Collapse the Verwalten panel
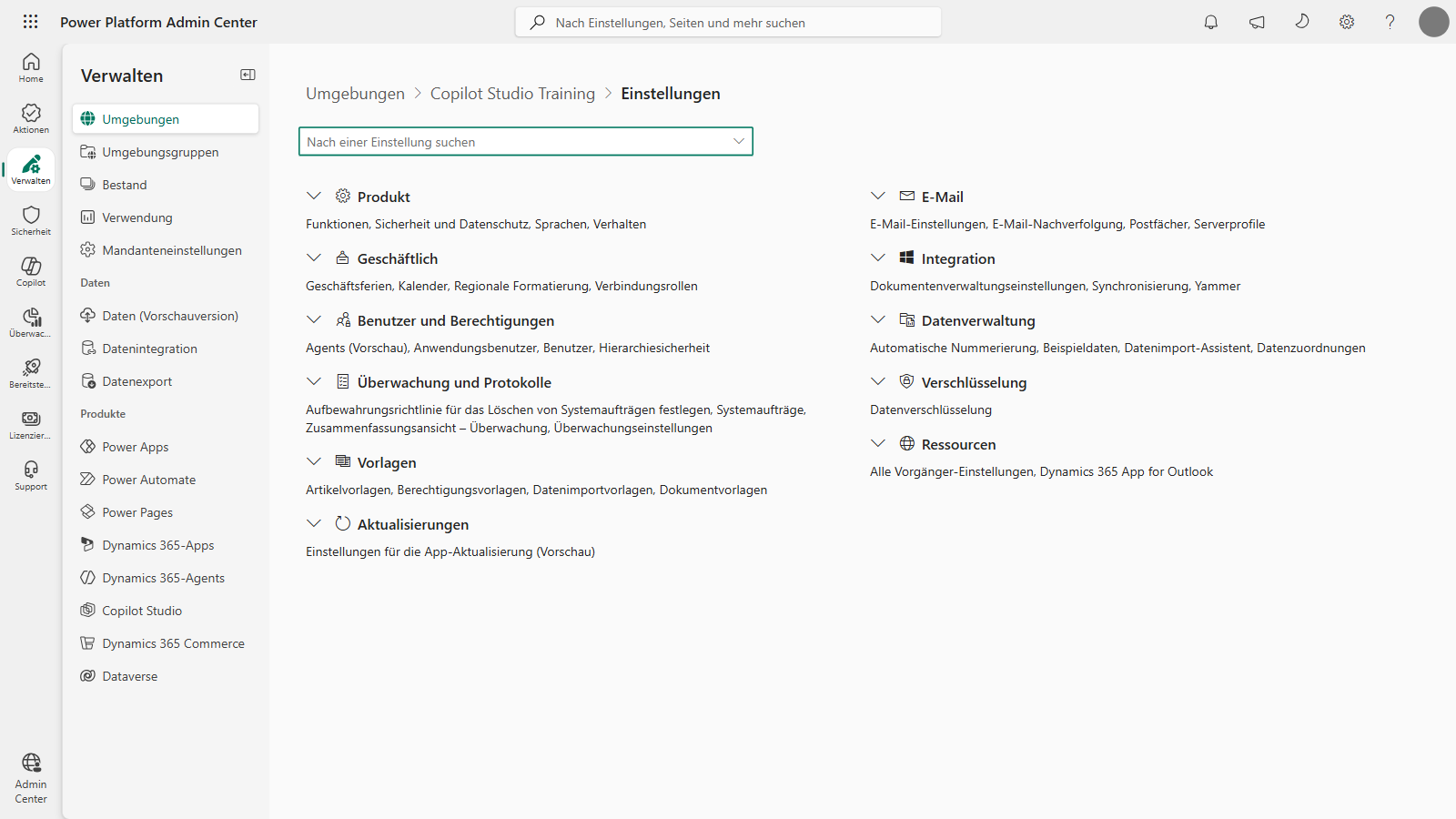Viewport: 1456px width, 819px height. pyautogui.click(x=248, y=75)
